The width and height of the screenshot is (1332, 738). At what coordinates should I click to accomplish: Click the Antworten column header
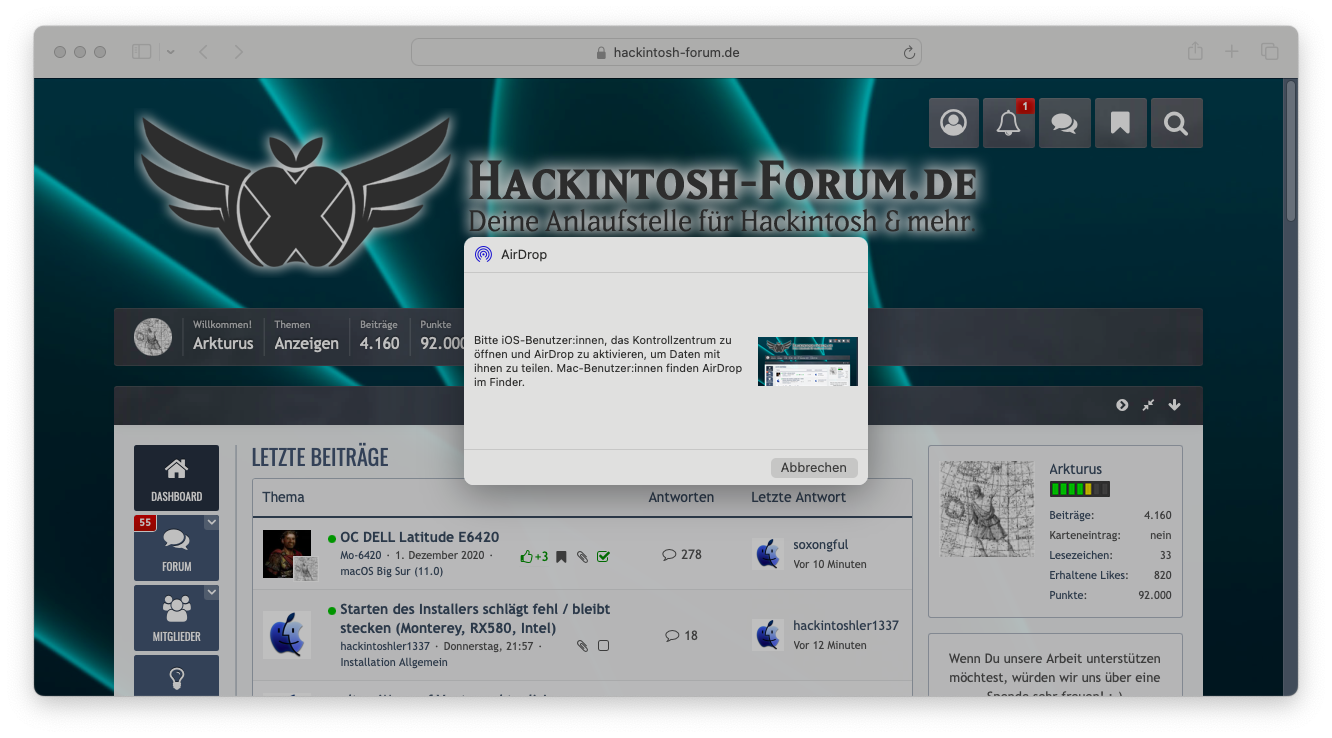(x=681, y=497)
